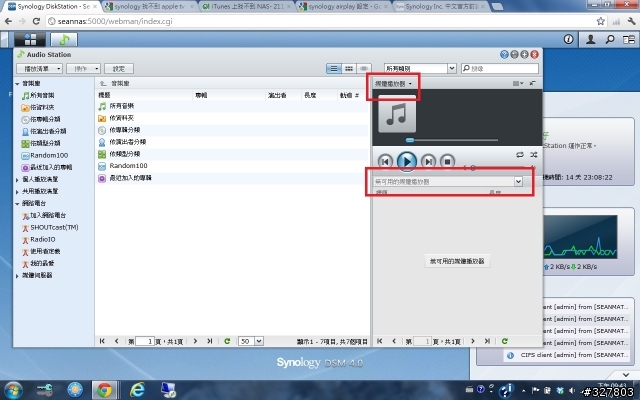Collapse the 音樂庫 tree node

(17, 84)
